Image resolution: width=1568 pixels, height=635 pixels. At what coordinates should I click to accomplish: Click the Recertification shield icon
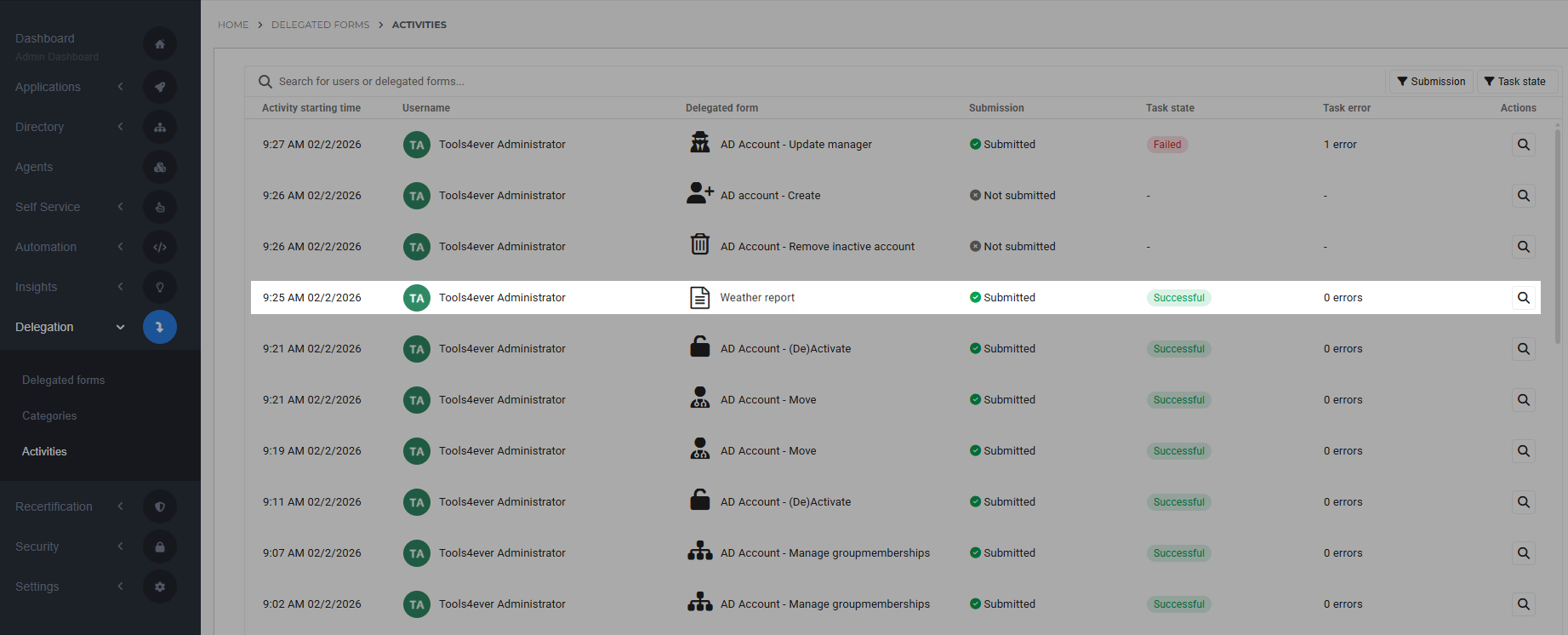click(x=160, y=506)
